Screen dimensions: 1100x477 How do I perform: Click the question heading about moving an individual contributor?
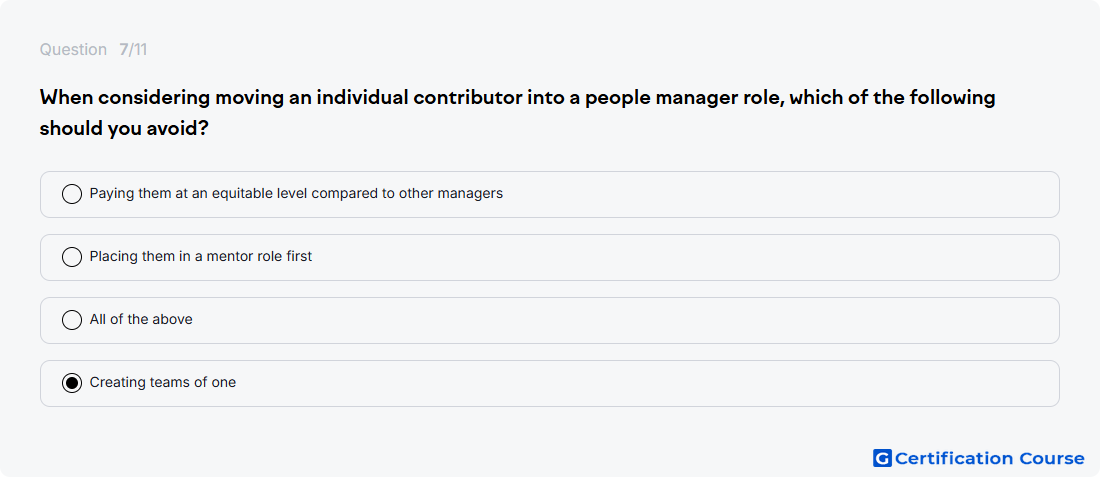point(518,113)
